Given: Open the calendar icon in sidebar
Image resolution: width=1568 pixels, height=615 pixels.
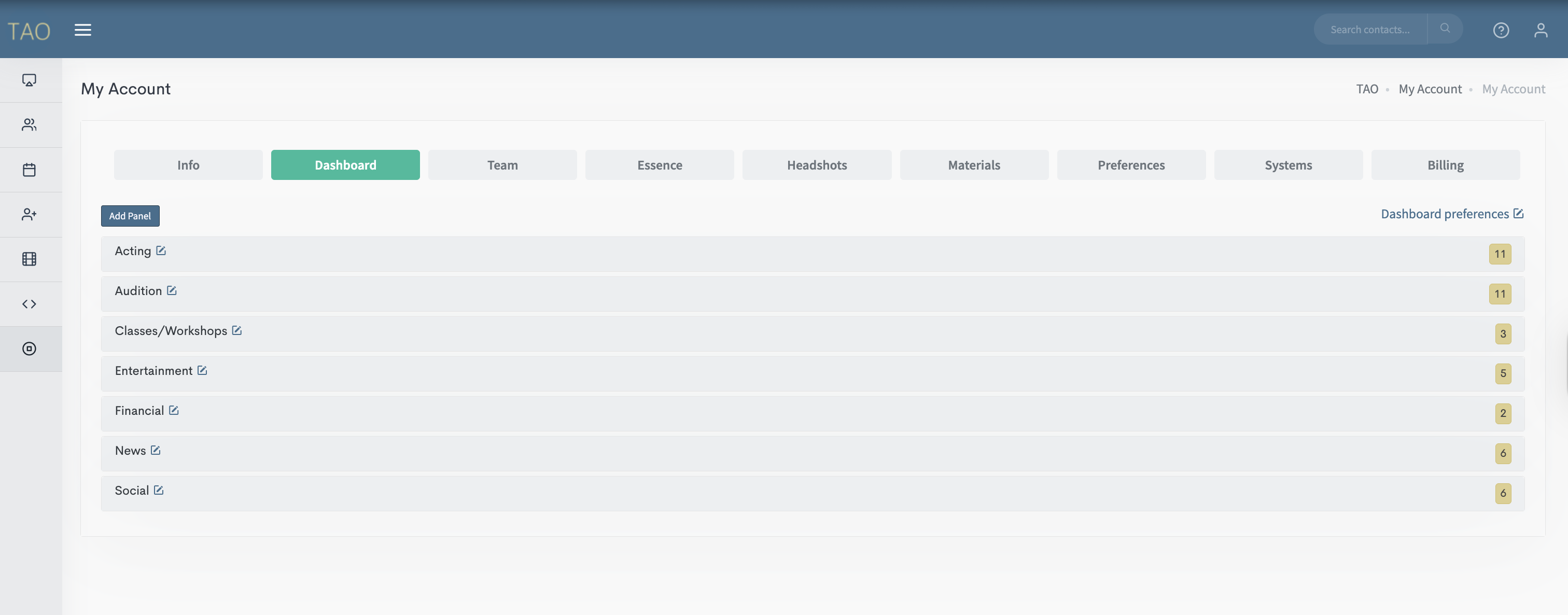Looking at the screenshot, I should click(29, 170).
